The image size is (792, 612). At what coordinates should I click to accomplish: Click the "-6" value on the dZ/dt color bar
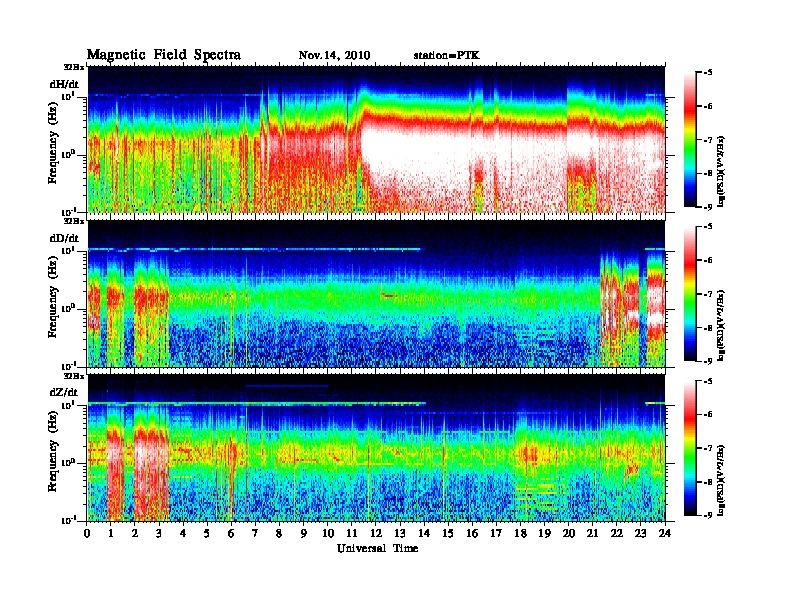tap(708, 415)
